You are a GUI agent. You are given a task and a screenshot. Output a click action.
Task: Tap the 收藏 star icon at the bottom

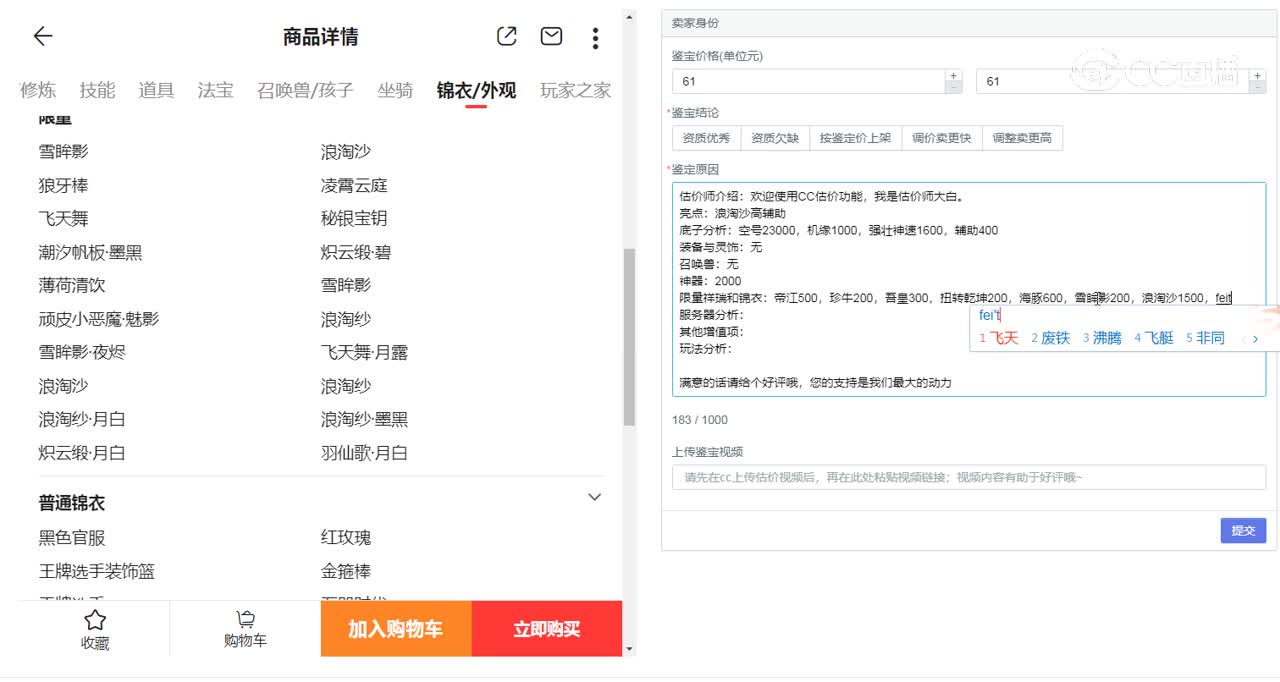point(95,620)
